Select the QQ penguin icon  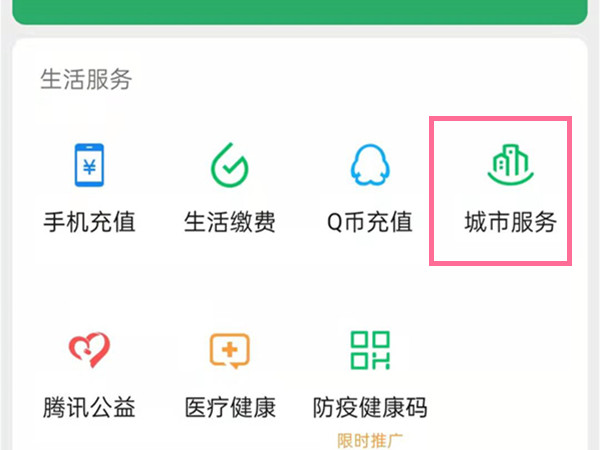click(370, 165)
